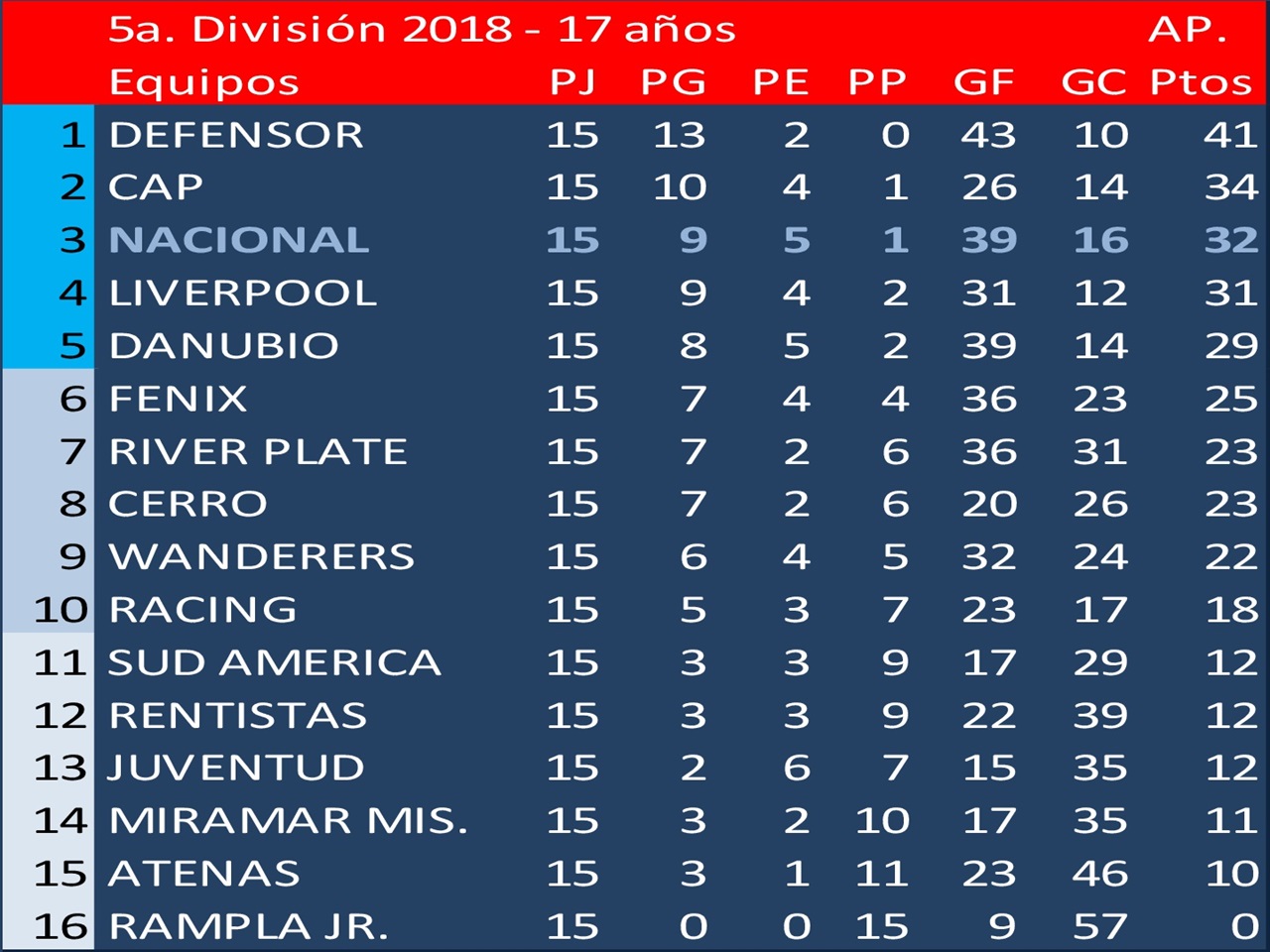Click position number 5 beside DANUBIO
The width and height of the screenshot is (1270, 952).
(x=73, y=346)
